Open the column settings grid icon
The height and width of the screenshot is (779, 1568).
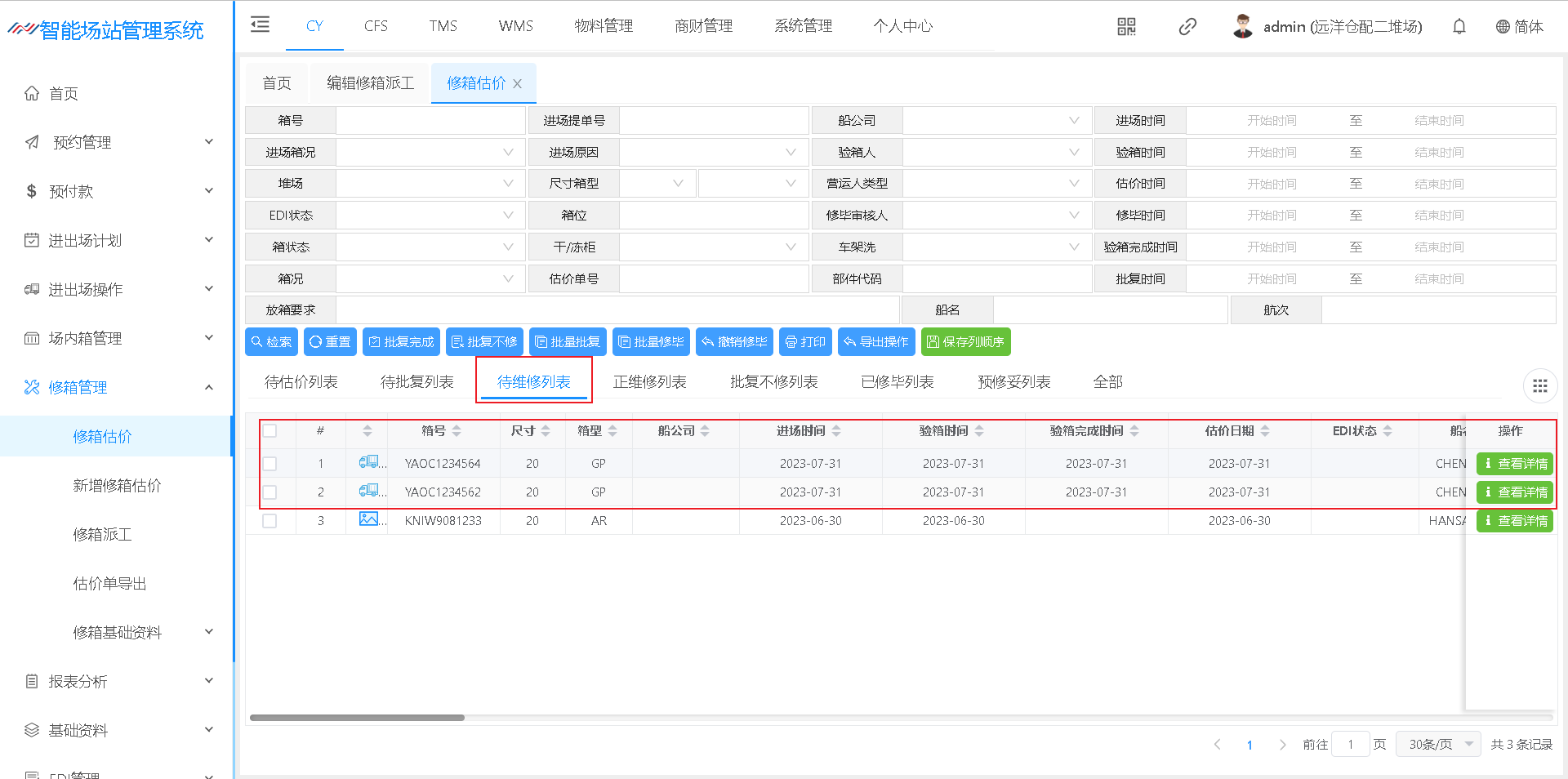click(1539, 386)
